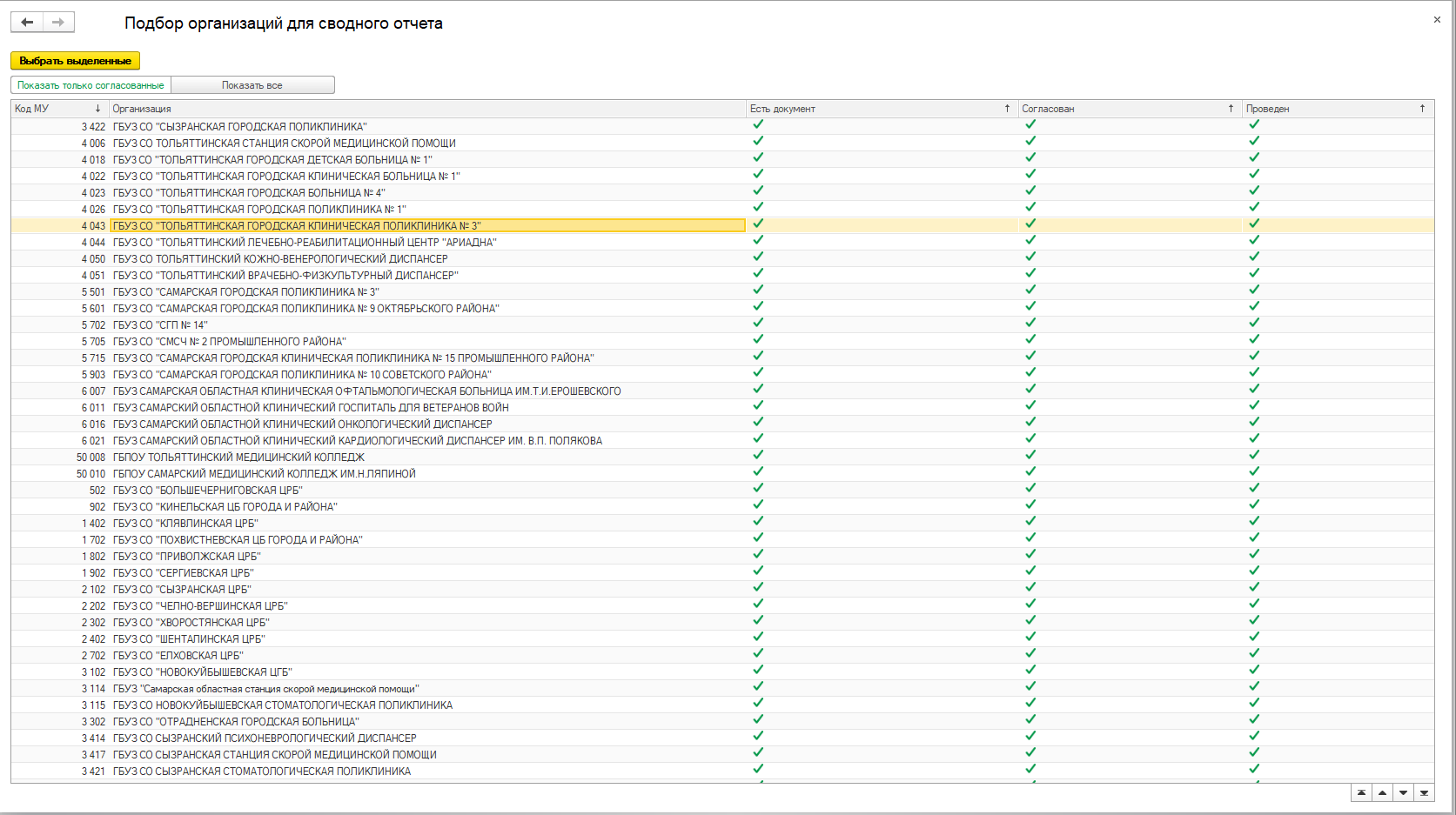Viewport: 1456px width, 815px height.
Task: Close the organization selection form
Action: coord(1437,20)
